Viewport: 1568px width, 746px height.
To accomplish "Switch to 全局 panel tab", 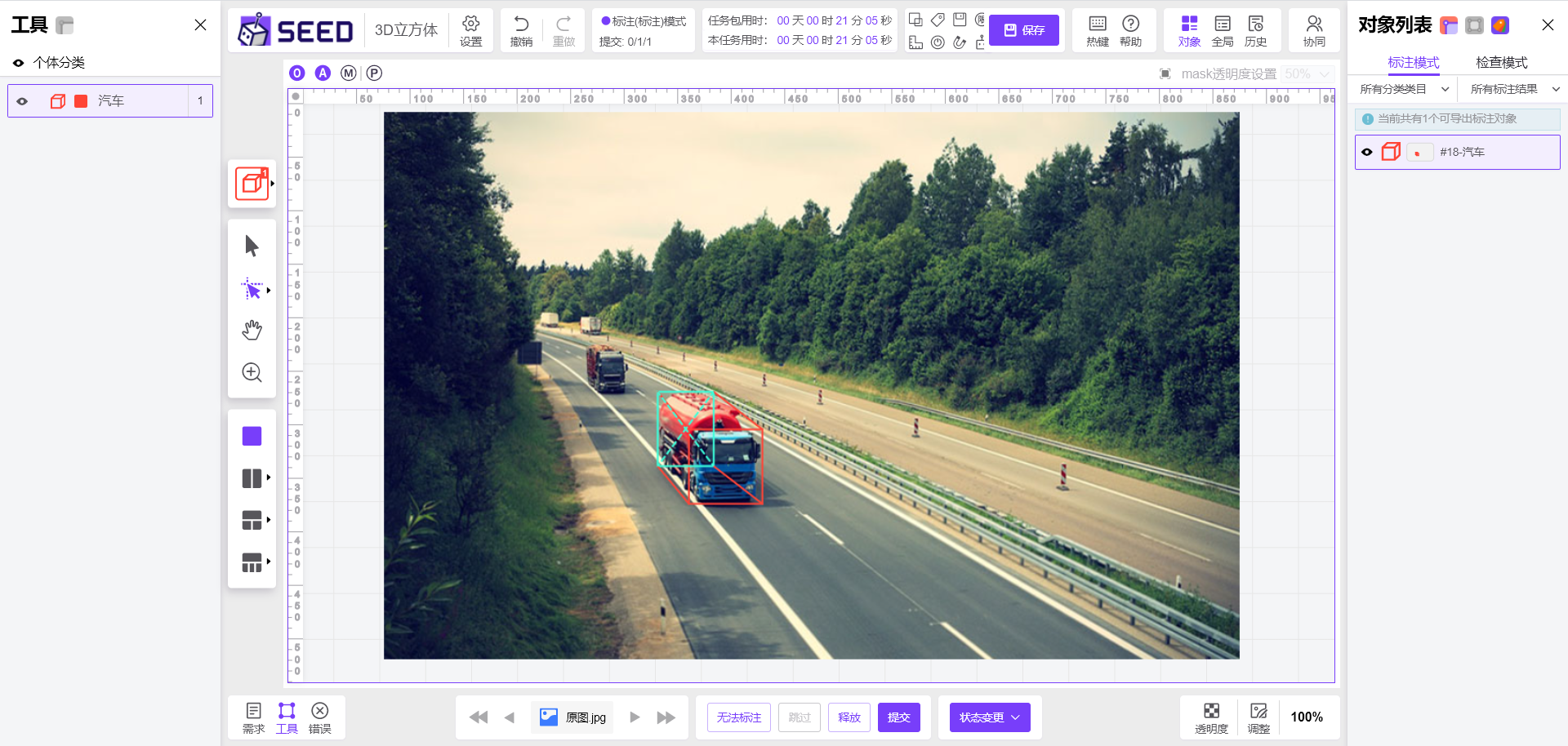I will click(x=1223, y=30).
